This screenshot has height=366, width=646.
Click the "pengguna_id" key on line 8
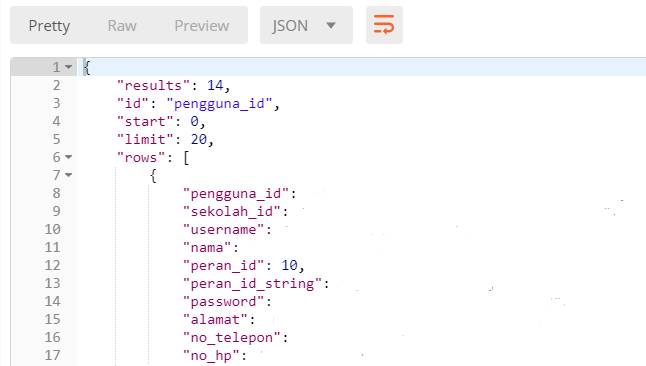[236, 194]
